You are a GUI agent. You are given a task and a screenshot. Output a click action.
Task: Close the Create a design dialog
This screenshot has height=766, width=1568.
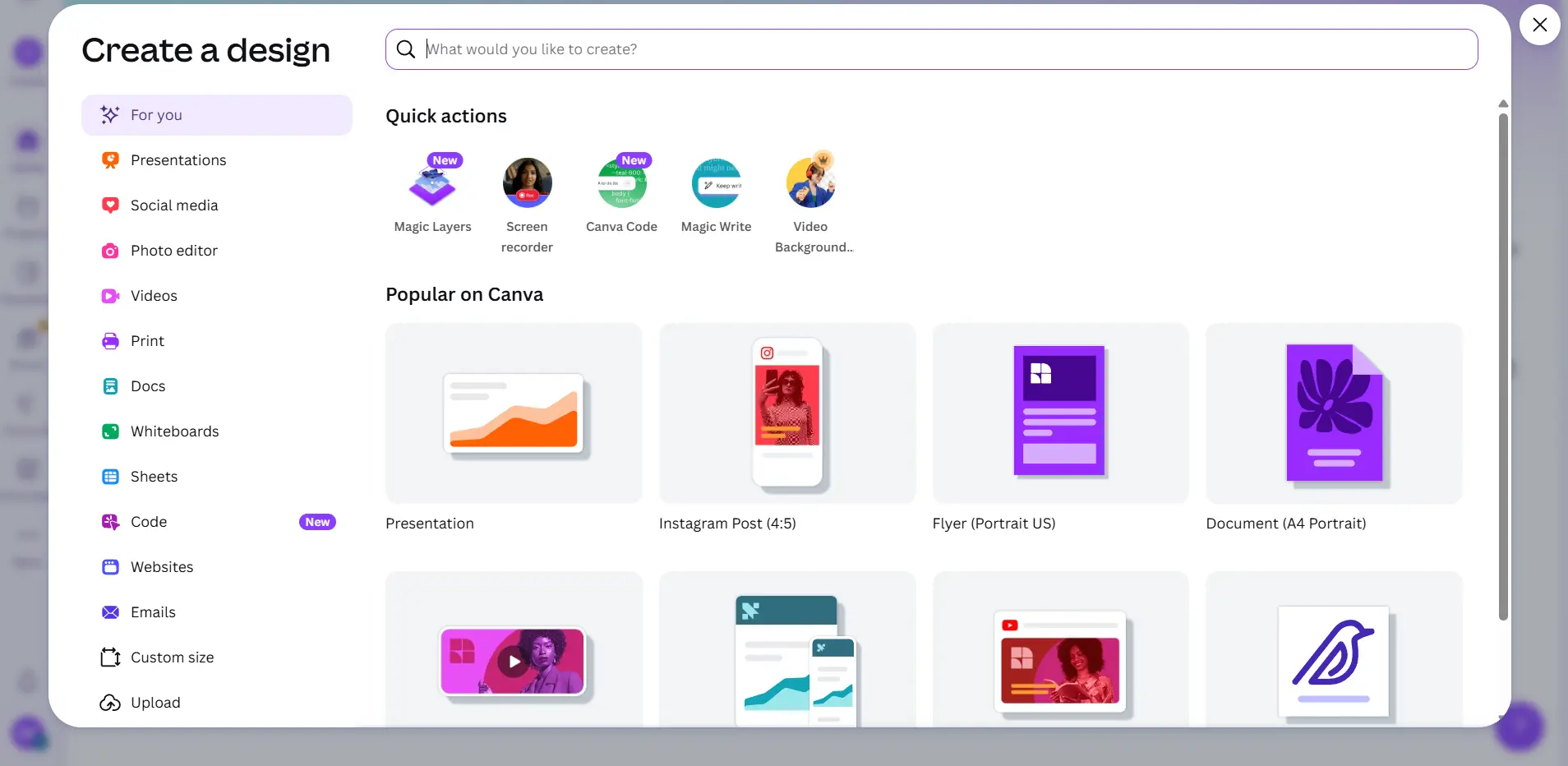coord(1540,25)
